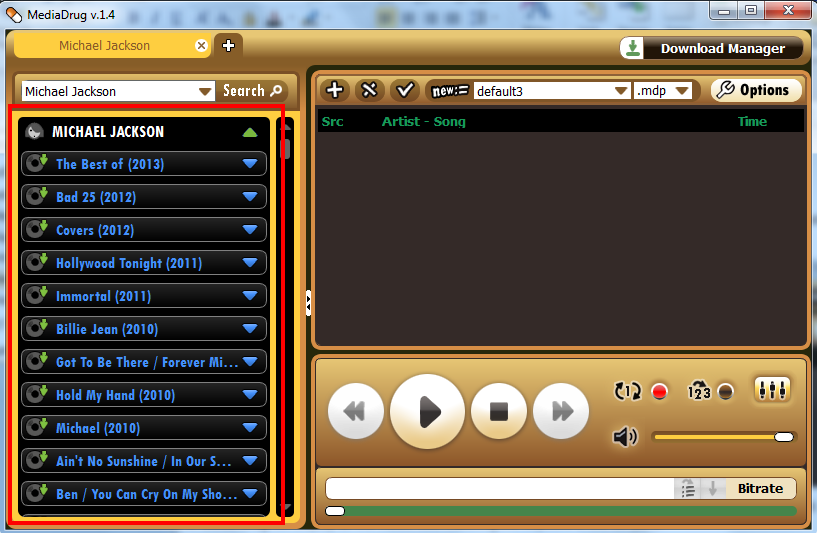This screenshot has height=533, width=817.
Task: Open the Options settings
Action: pyautogui.click(x=756, y=90)
